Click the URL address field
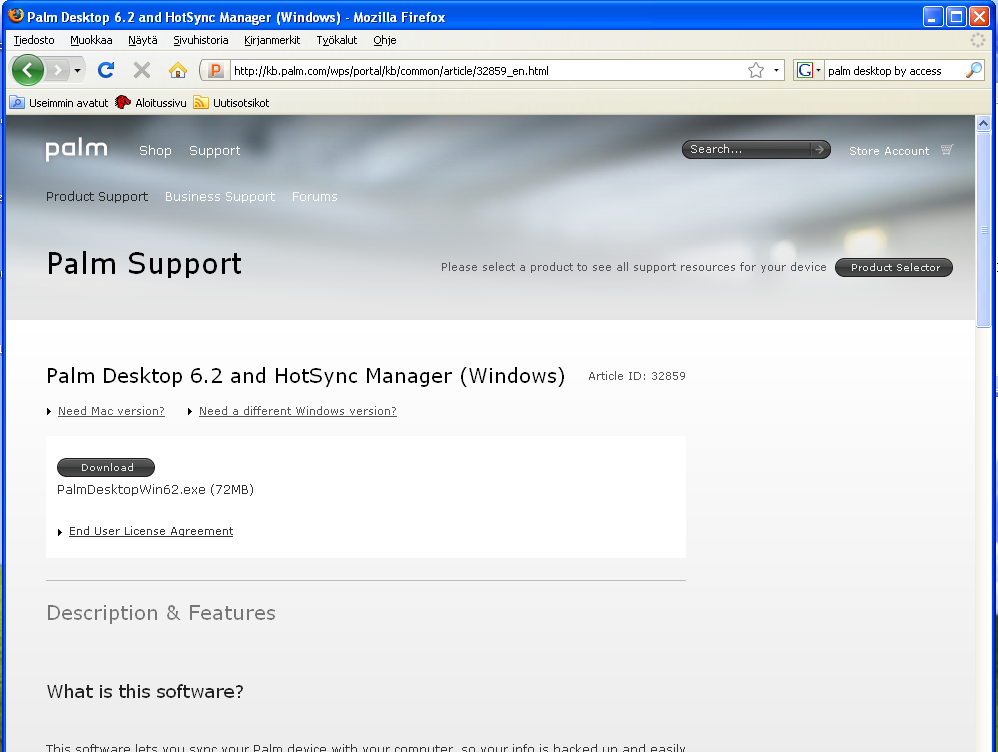998x752 pixels. [x=487, y=71]
